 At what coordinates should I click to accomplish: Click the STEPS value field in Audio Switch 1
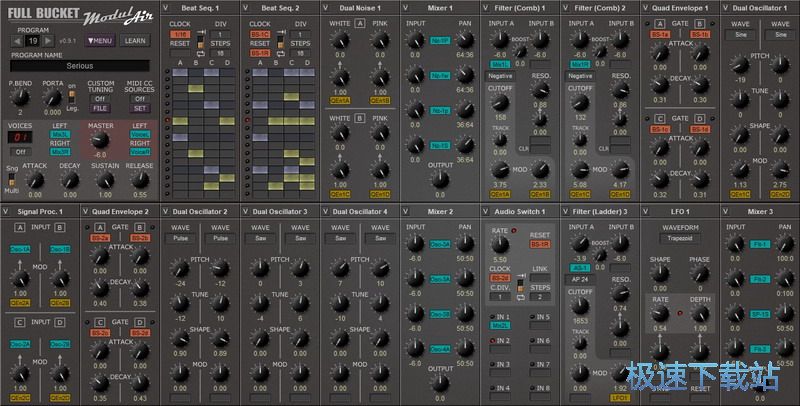[x=540, y=297]
